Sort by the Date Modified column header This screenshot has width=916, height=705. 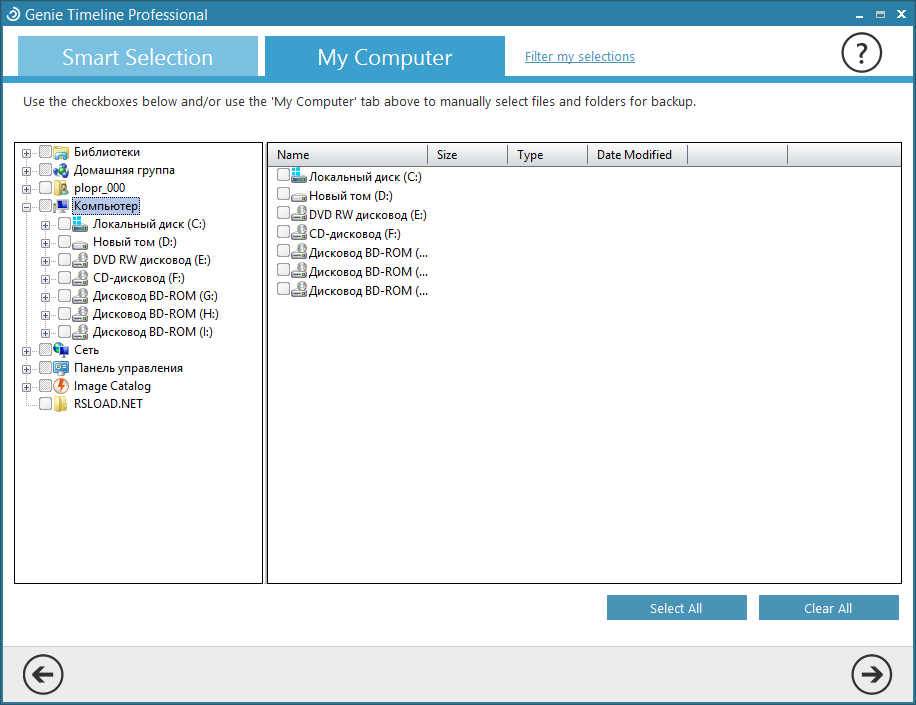637,155
